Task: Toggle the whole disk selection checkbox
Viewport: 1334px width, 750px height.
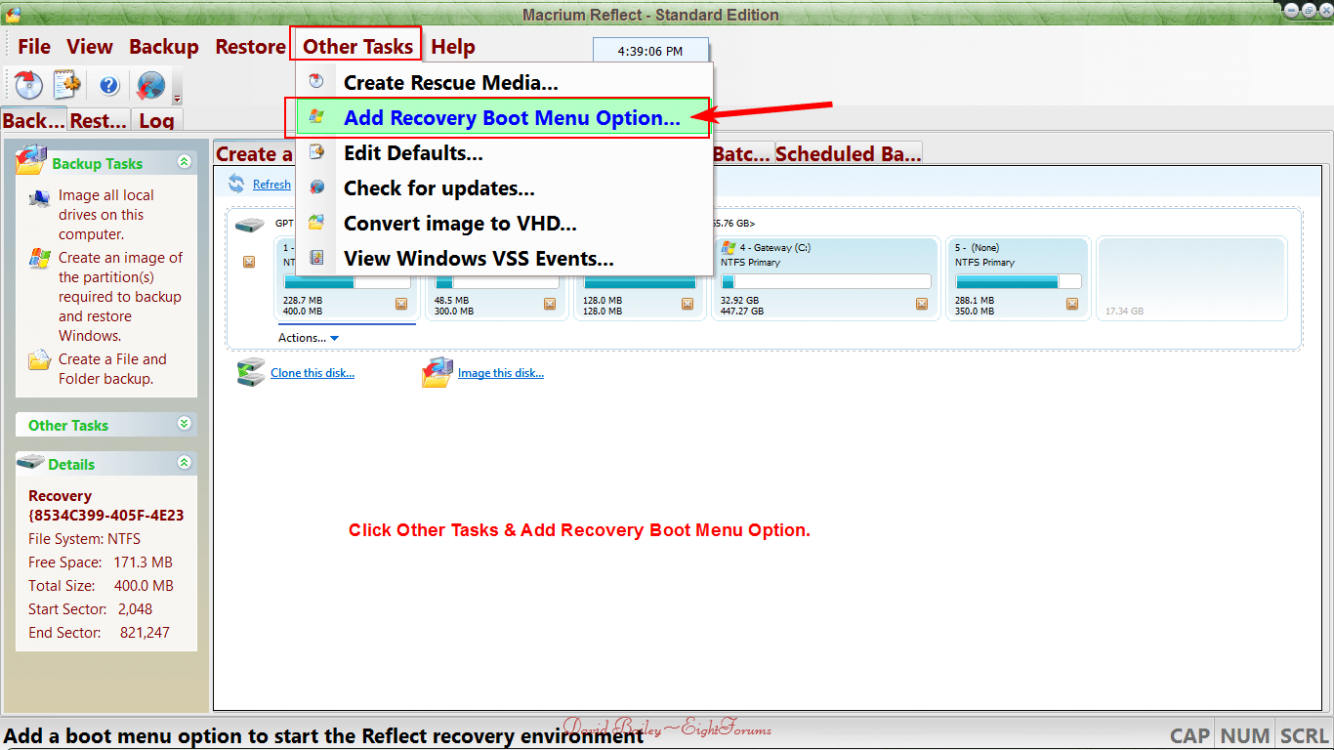Action: tap(249, 262)
